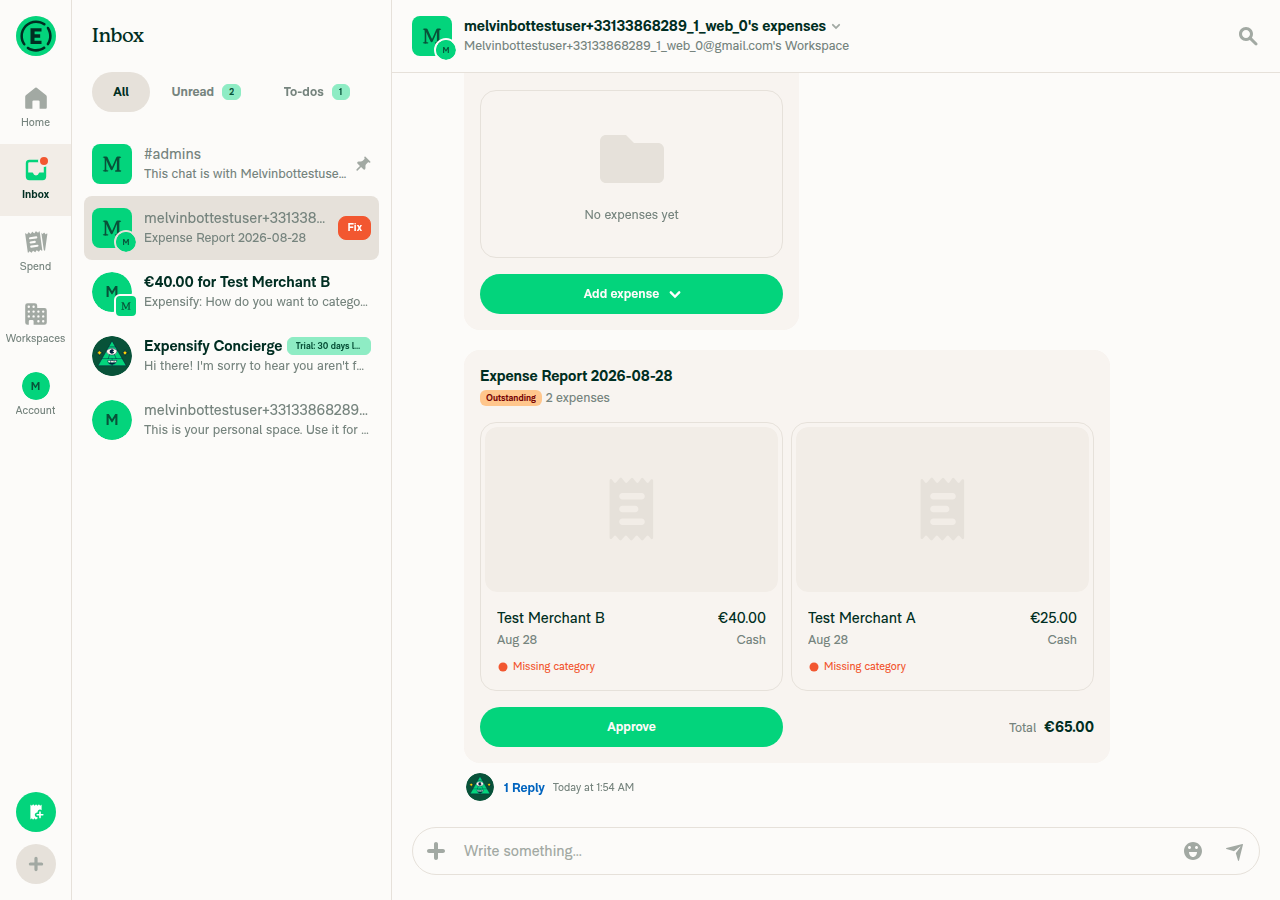Click the Expense Report 2026-08-28 title

tap(576, 376)
